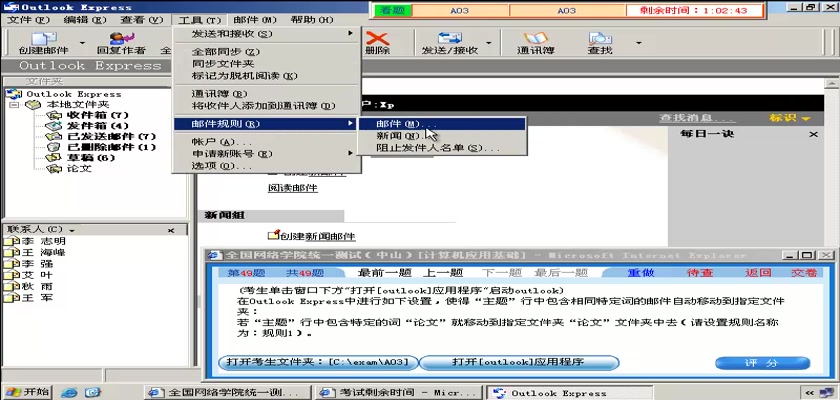Viewport: 840px width, 400px height.
Task: Choose 将收件人添加到通讯簿(D) entry
Action: pyautogui.click(x=266, y=106)
